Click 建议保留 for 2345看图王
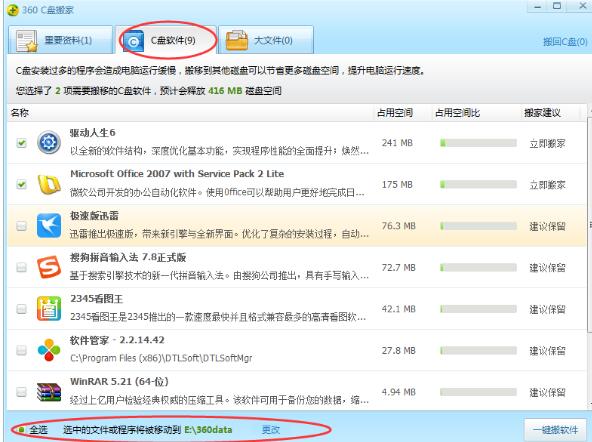The height and width of the screenshot is (442, 592). click(547, 310)
